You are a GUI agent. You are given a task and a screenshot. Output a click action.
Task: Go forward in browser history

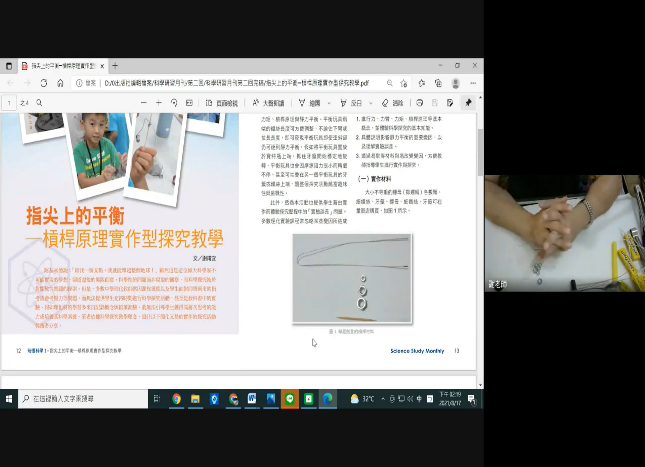pos(27,83)
